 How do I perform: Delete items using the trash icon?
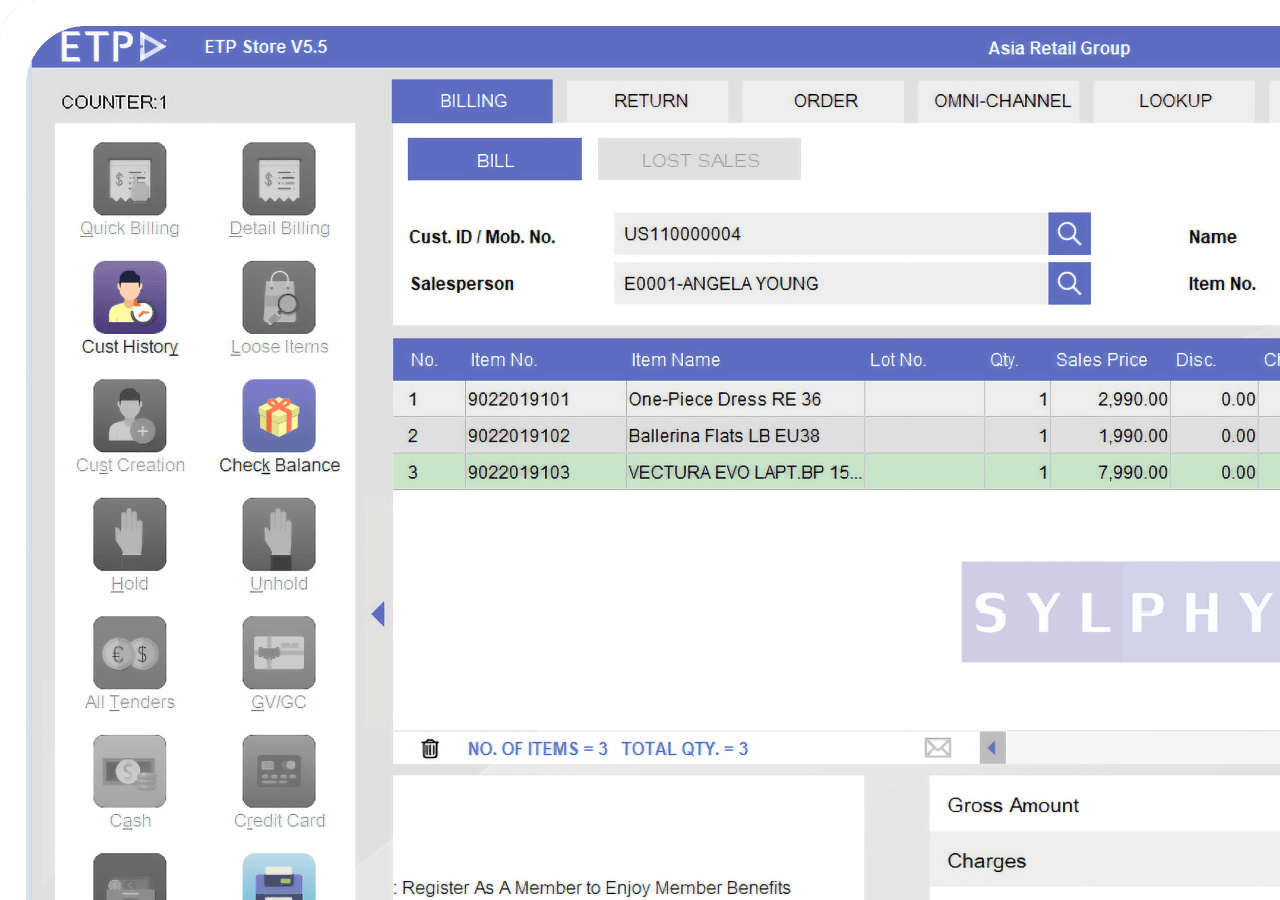pyautogui.click(x=430, y=748)
